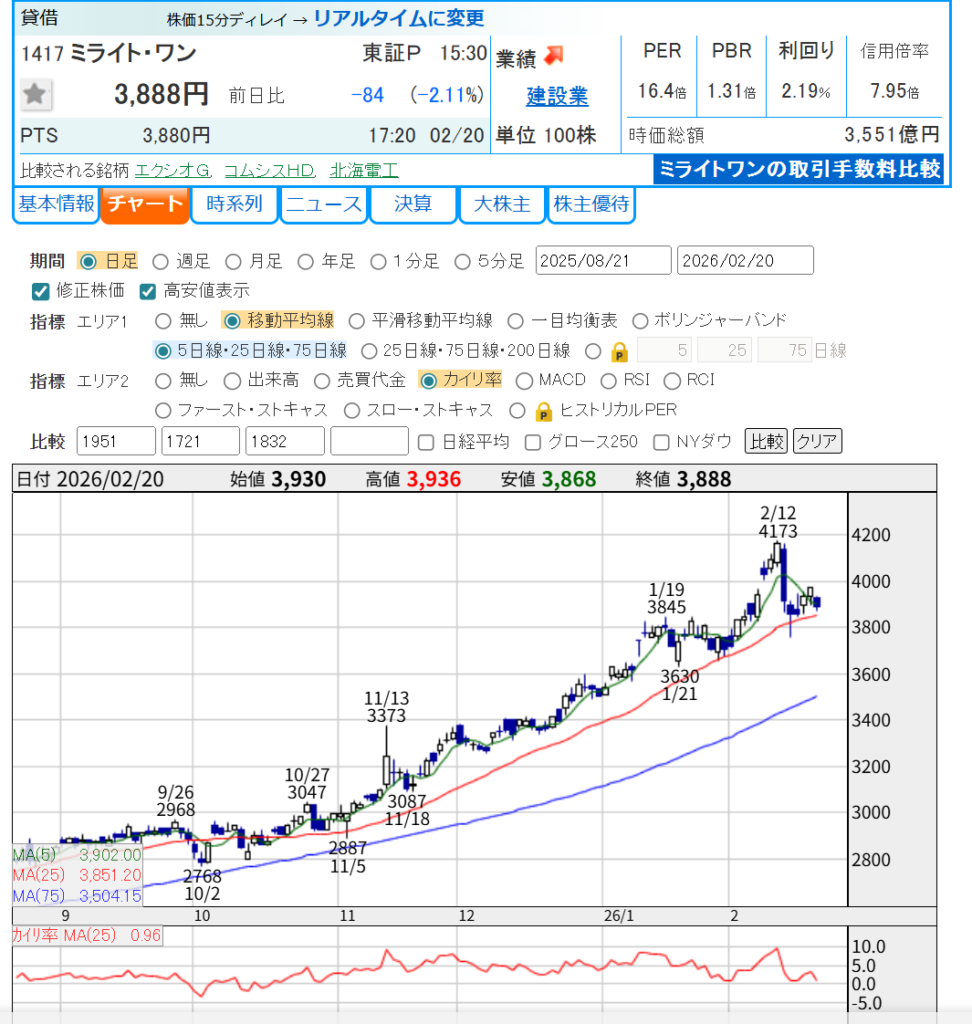The width and height of the screenshot is (972, 1024).
Task: Click the comparison code field containing 1951
Action: (x=115, y=441)
